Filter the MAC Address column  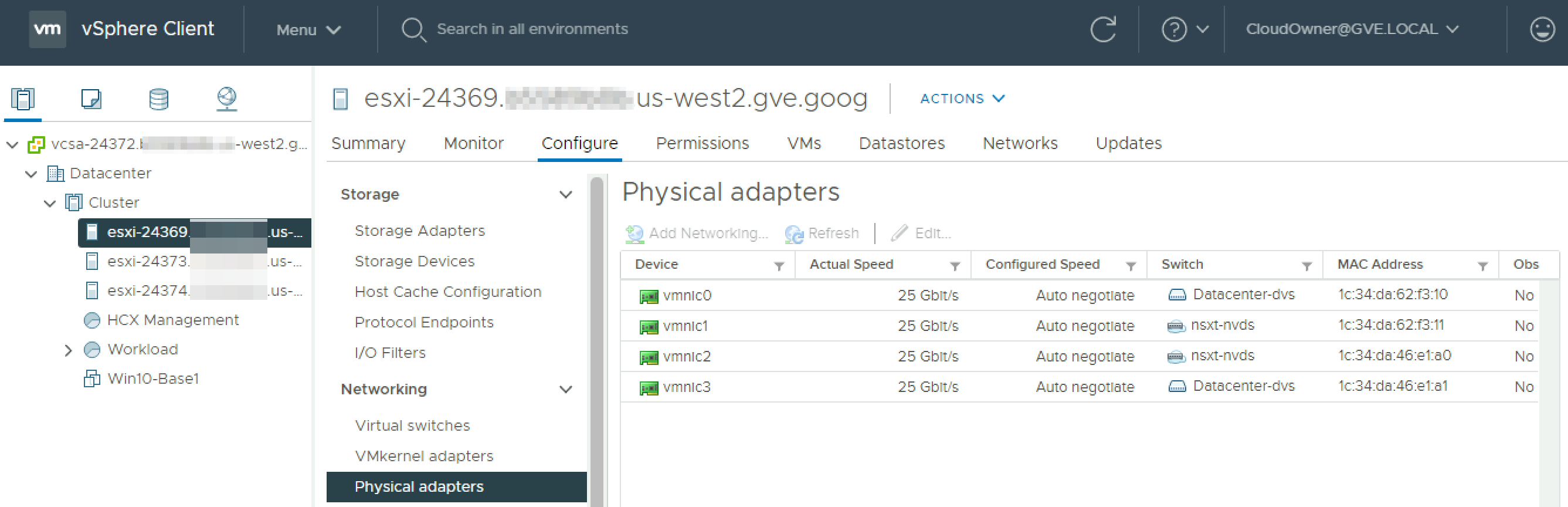coord(1483,266)
